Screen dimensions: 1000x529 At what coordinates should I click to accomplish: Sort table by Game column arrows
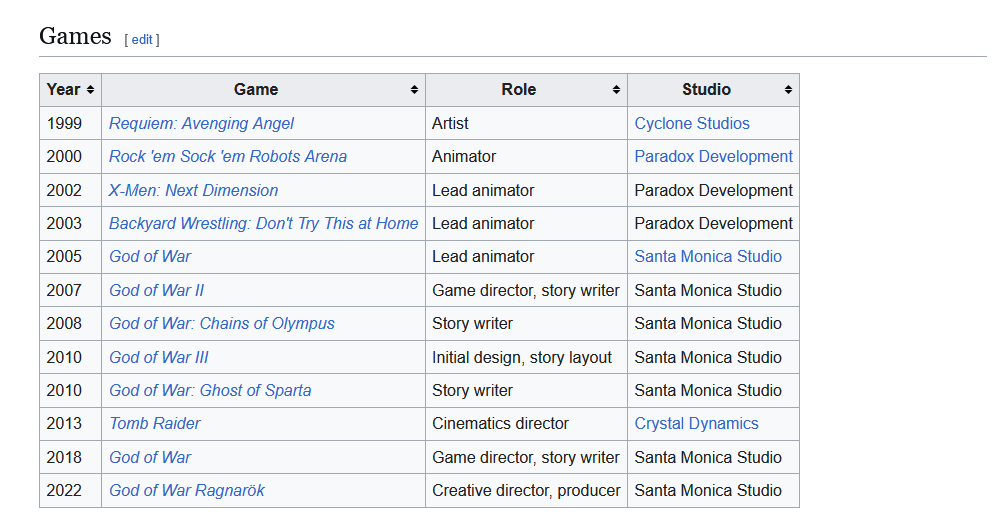coord(415,90)
